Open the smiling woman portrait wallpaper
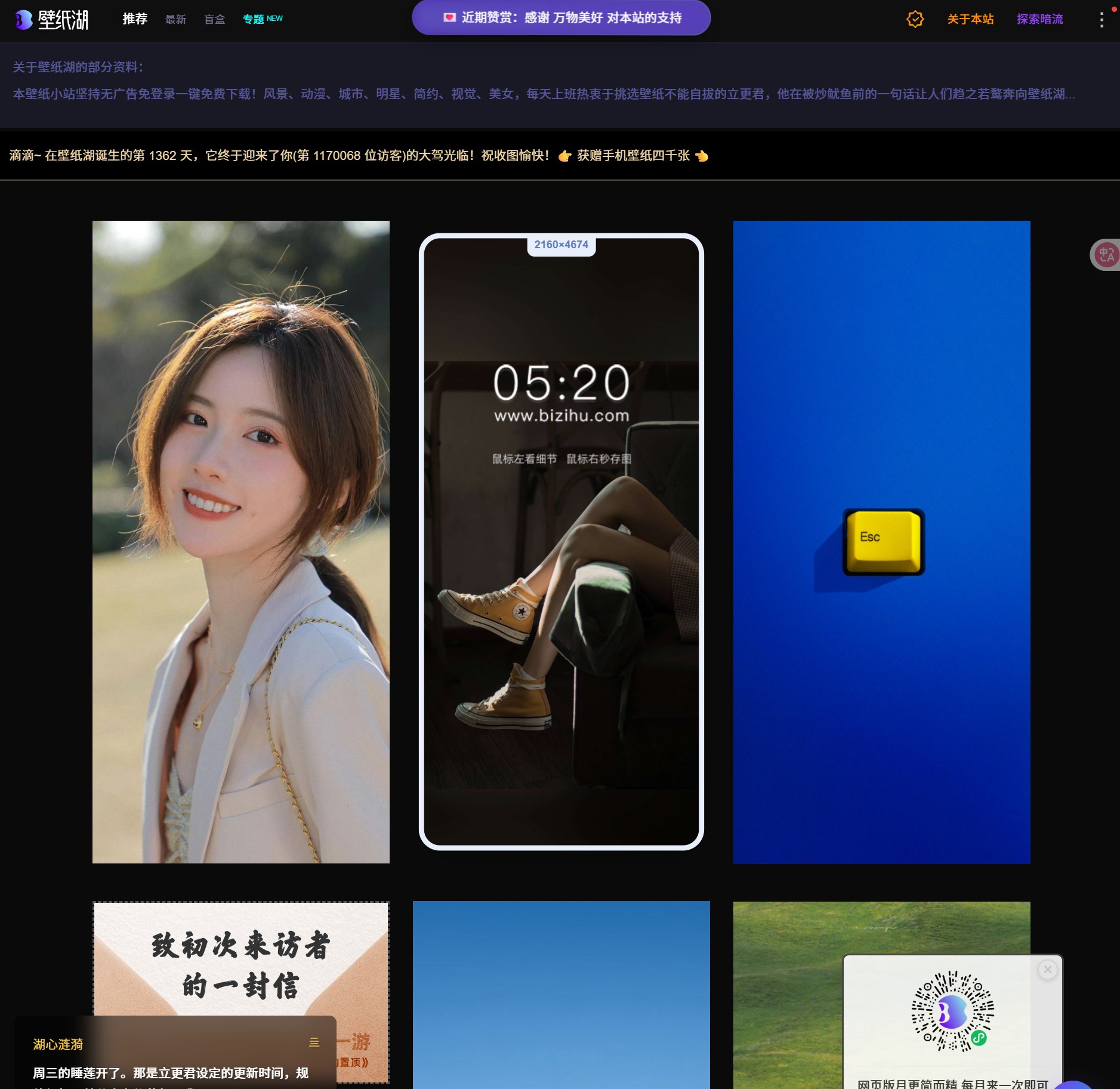The height and width of the screenshot is (1089, 1120). (x=240, y=542)
